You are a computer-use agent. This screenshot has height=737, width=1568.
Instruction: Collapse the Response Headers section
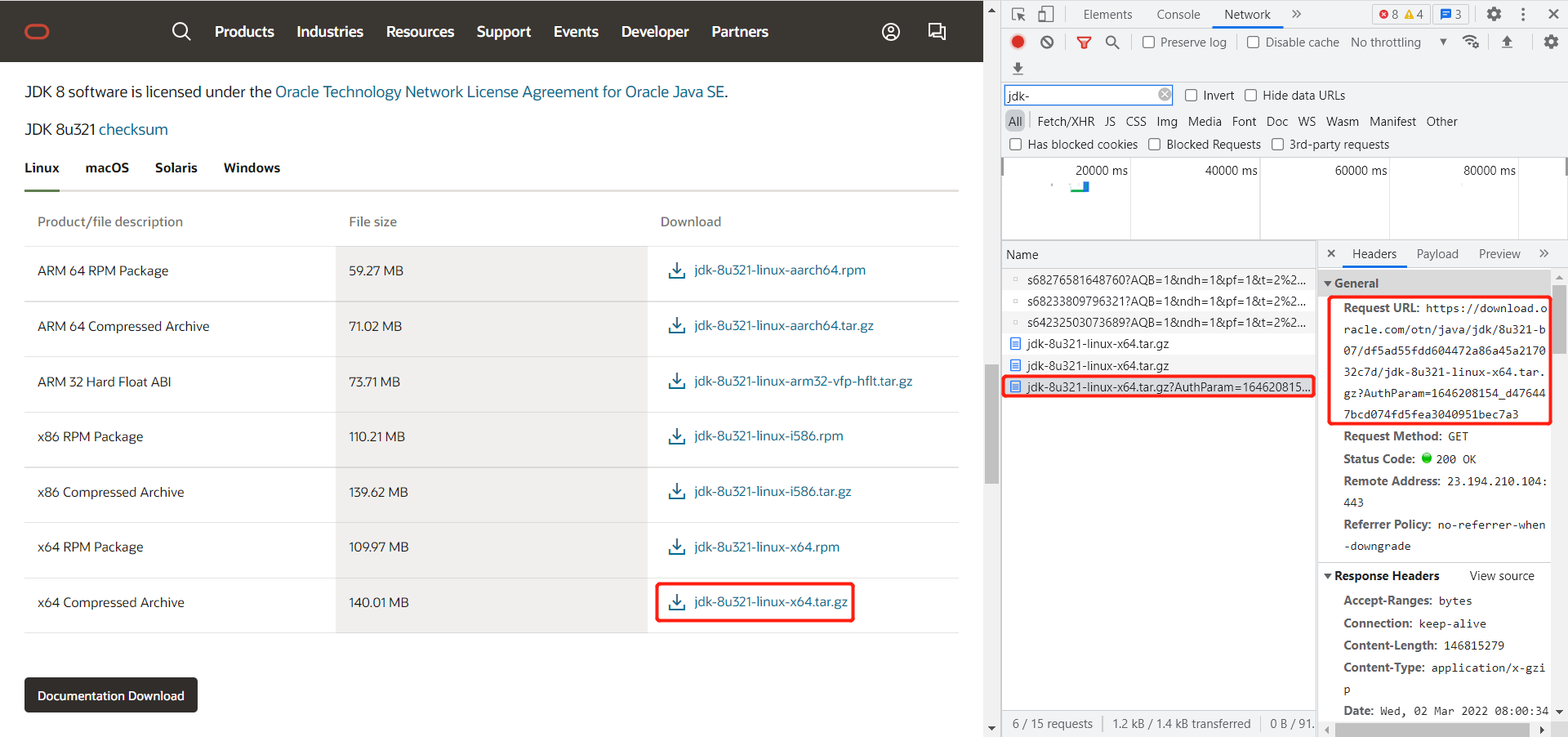click(1328, 575)
